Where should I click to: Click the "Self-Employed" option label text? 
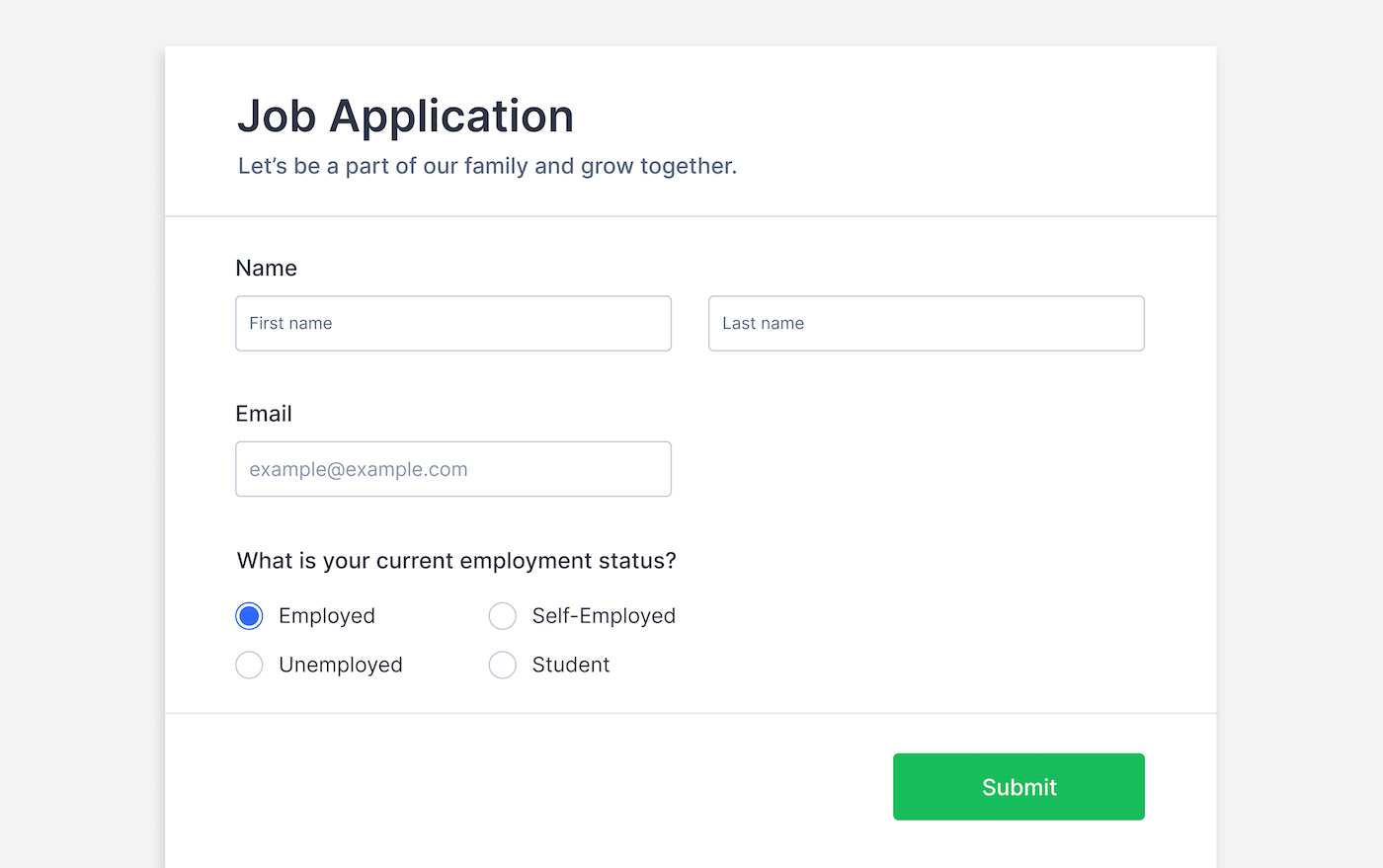pyautogui.click(x=604, y=616)
